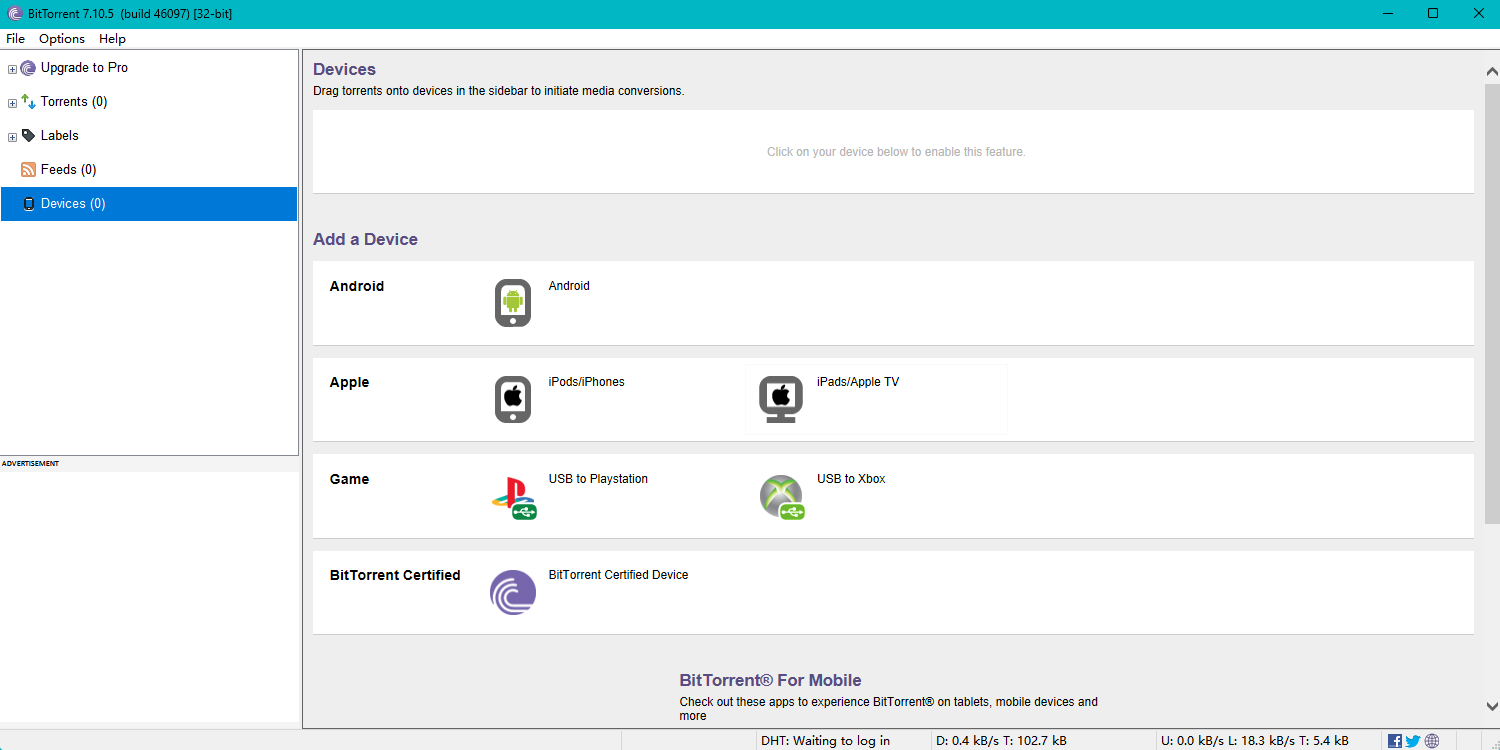Click the scroll down arrow of scrollbar
The width and height of the screenshot is (1500, 750).
click(1491, 706)
